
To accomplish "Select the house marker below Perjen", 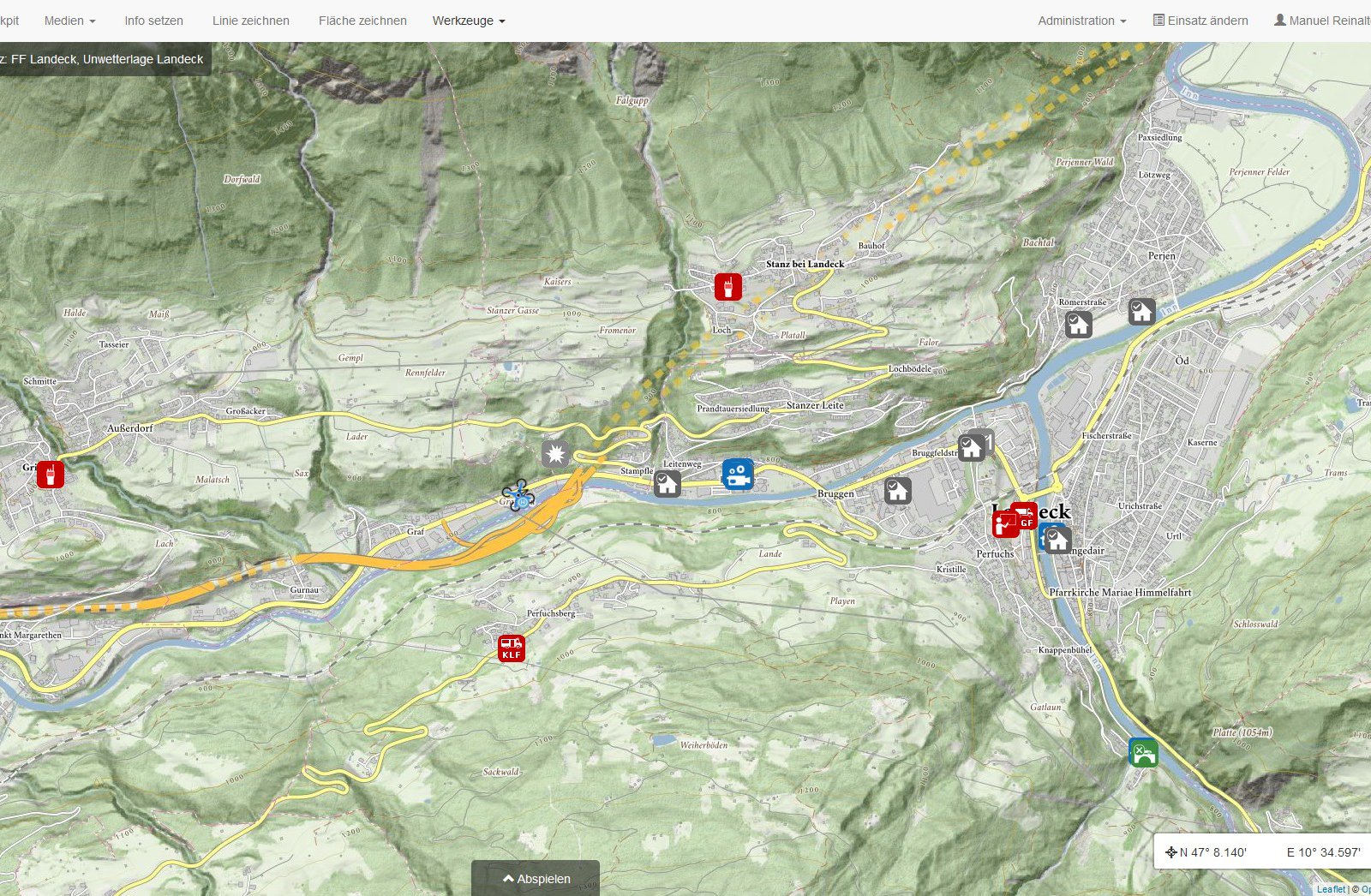I will tap(1141, 311).
